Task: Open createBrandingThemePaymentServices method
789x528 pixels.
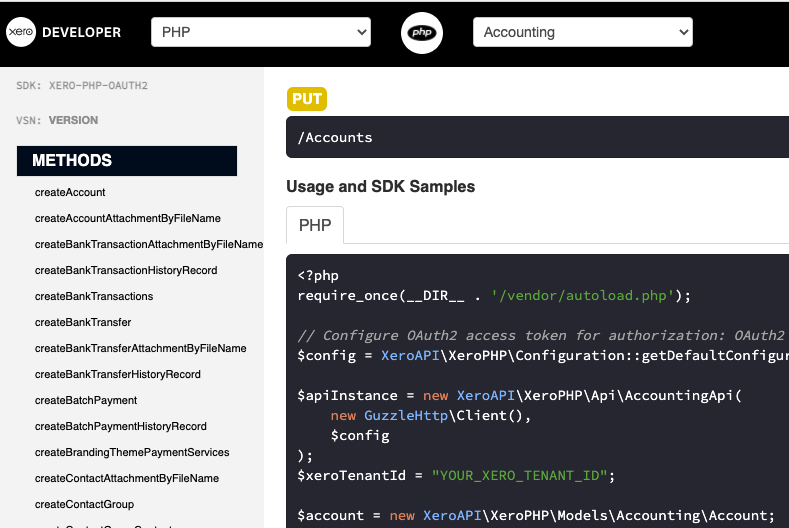Action: click(132, 452)
